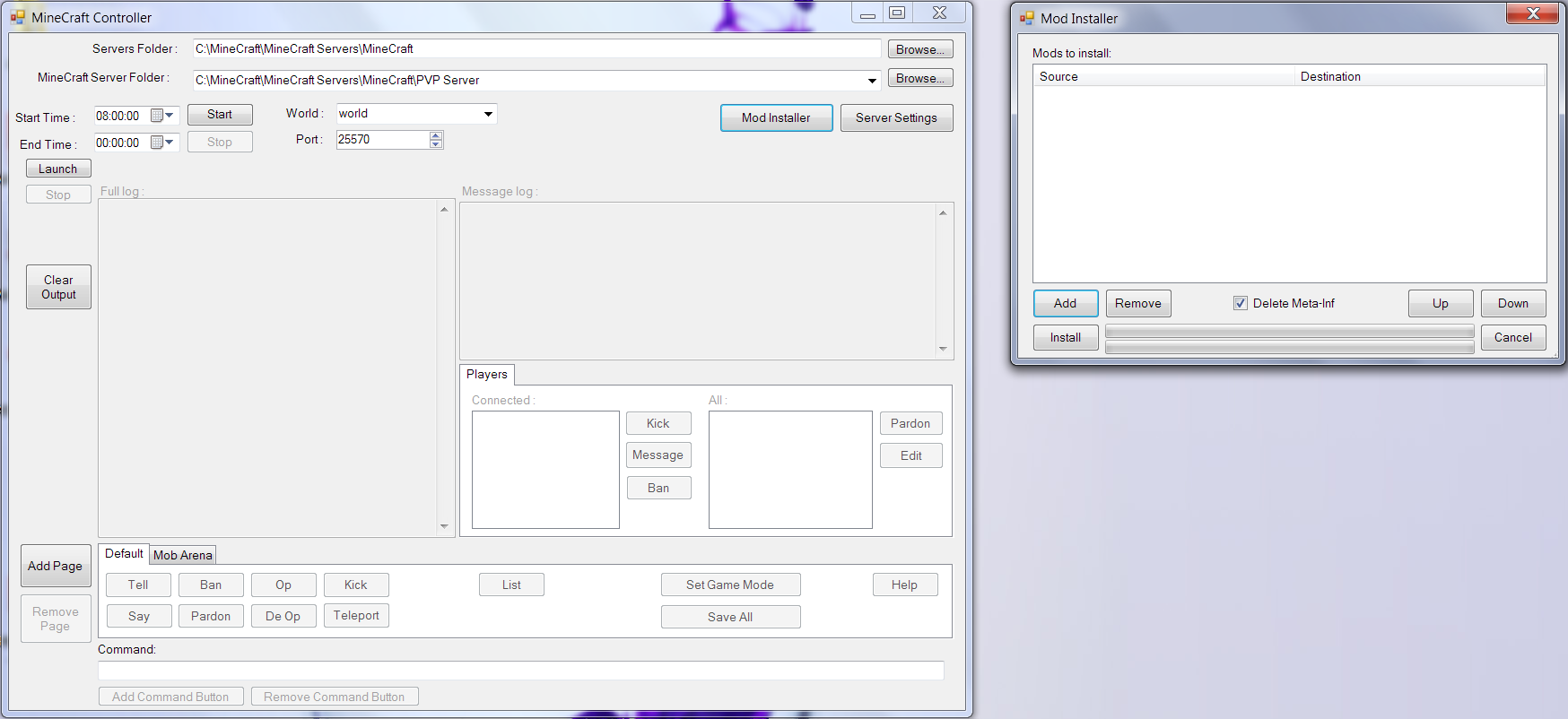Click the List command button

[x=511, y=585]
